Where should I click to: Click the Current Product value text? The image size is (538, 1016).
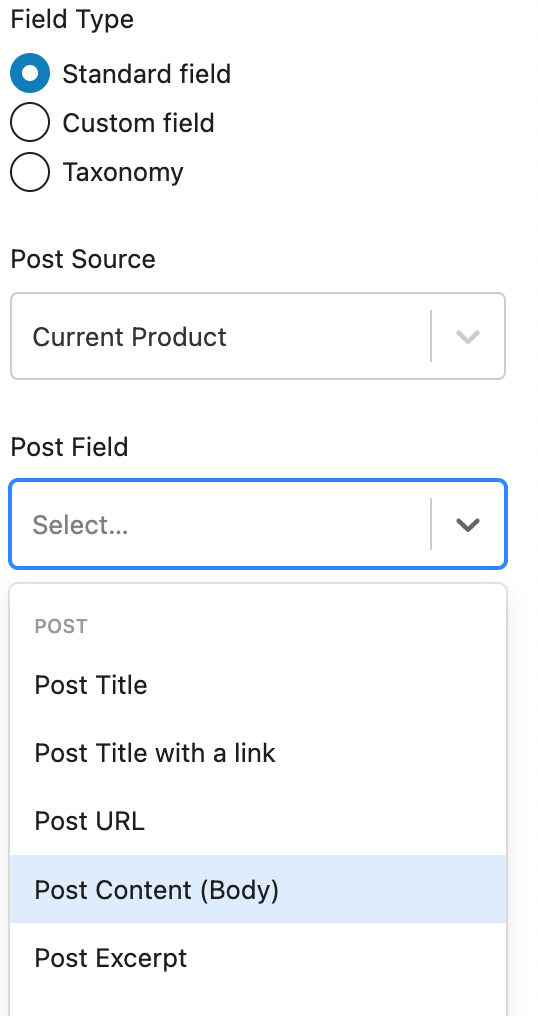click(130, 337)
